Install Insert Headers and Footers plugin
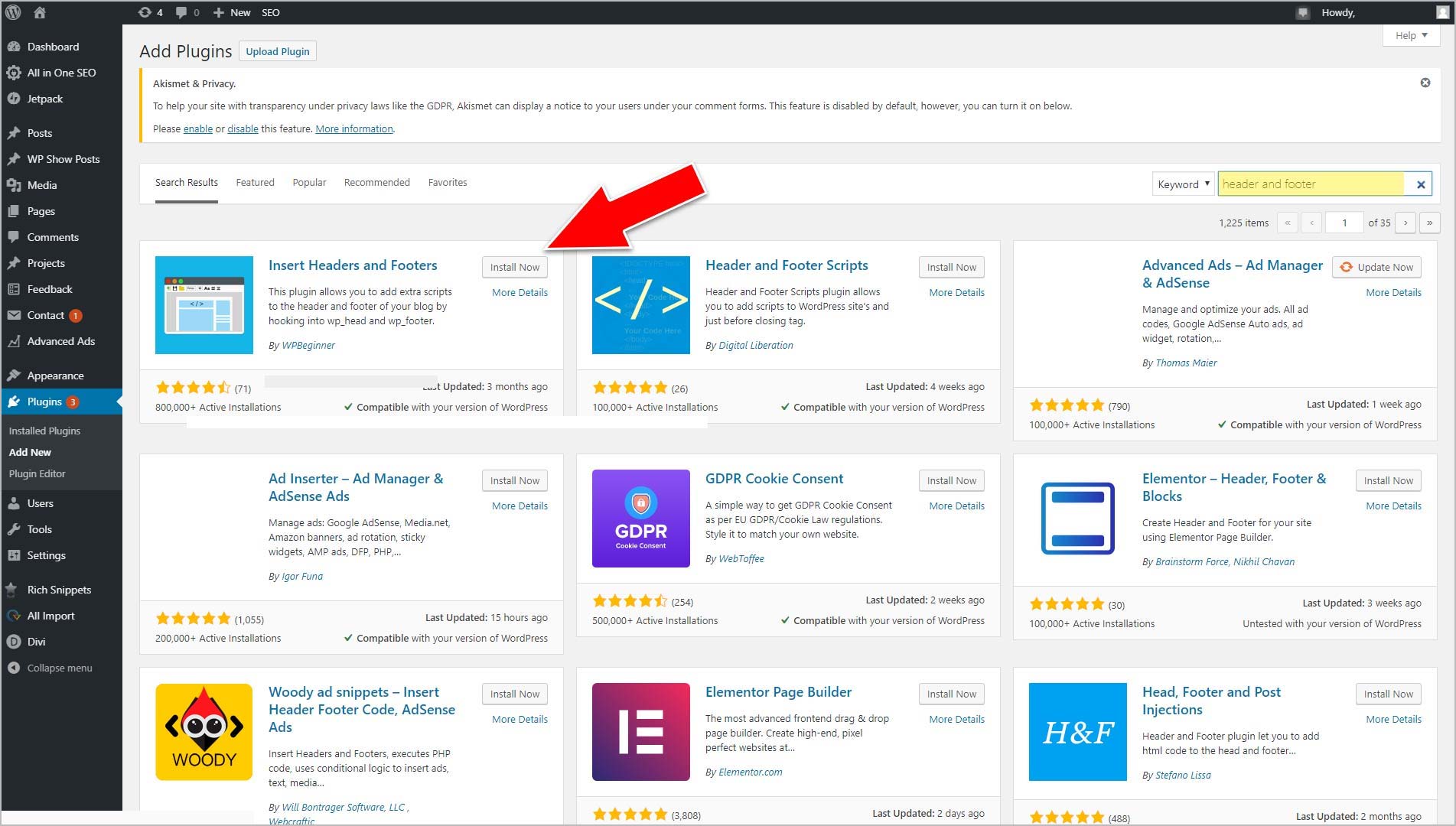This screenshot has width=1456, height=826. 515,267
